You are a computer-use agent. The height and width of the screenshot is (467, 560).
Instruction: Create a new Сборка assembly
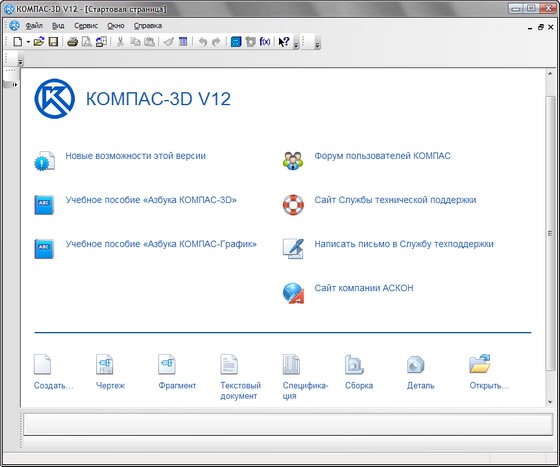click(x=359, y=371)
